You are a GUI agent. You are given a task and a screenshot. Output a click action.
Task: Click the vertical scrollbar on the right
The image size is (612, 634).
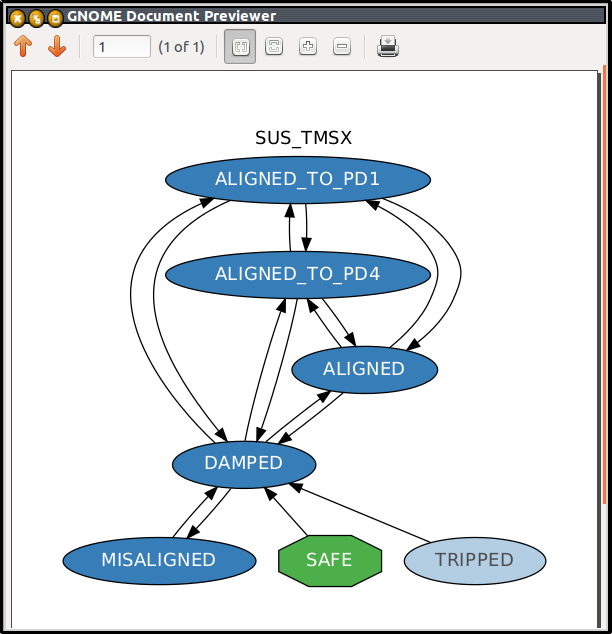(x=605, y=283)
